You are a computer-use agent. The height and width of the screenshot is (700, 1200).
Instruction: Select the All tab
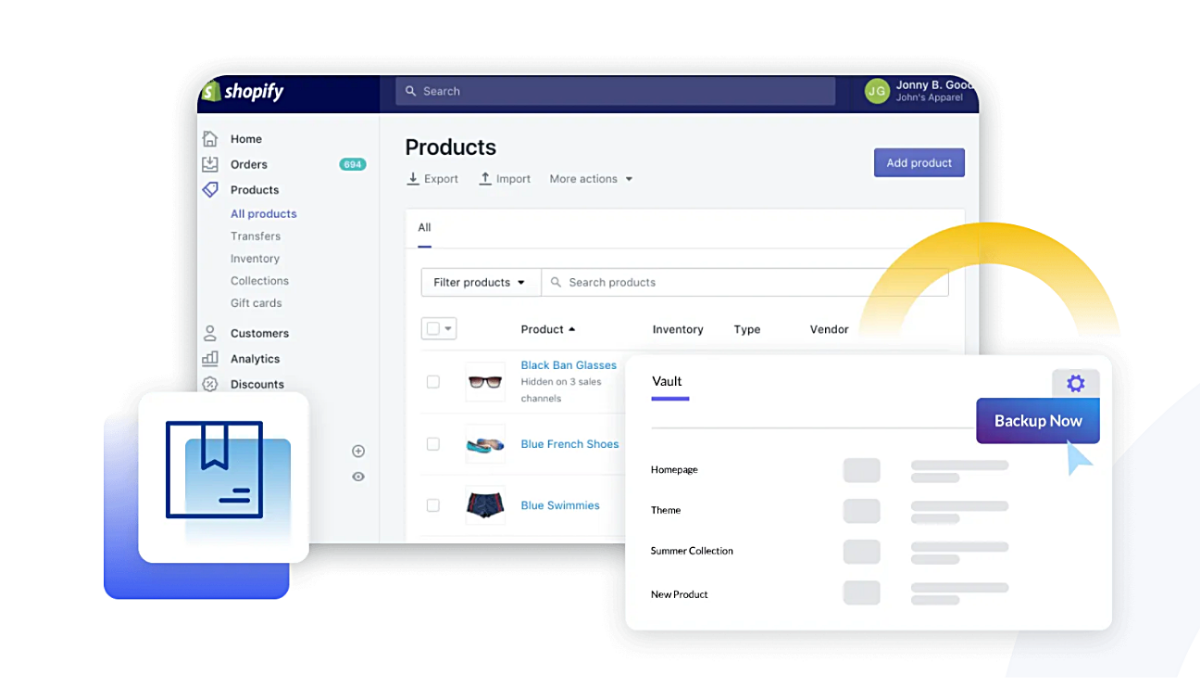pyautogui.click(x=424, y=228)
